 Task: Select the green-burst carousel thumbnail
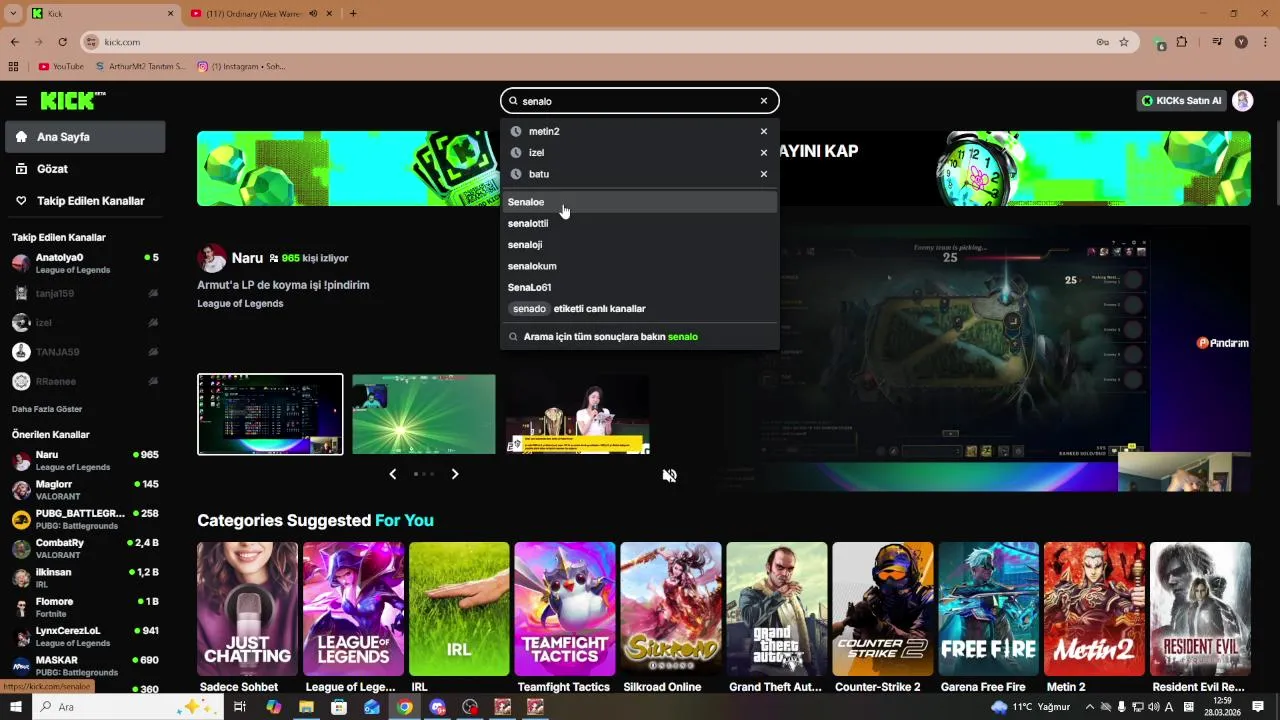tap(424, 414)
